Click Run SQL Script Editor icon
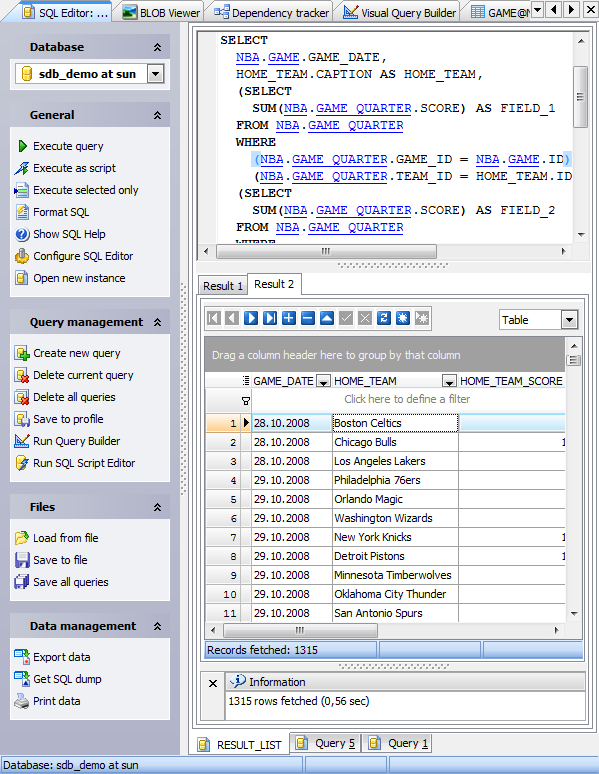Viewport: 599px width, 774px height. [x=22, y=463]
